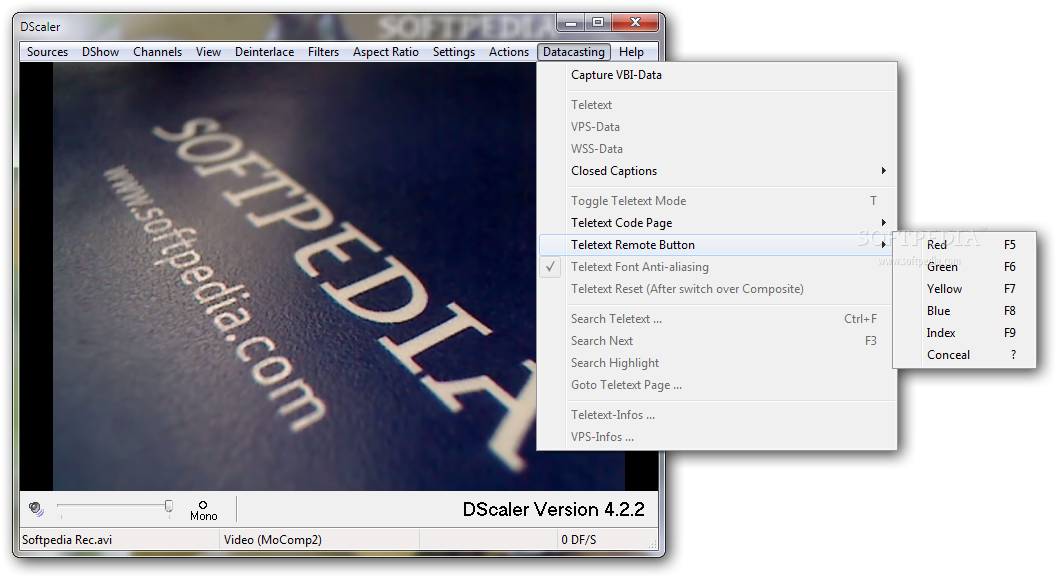Open the Help menu

coord(632,52)
